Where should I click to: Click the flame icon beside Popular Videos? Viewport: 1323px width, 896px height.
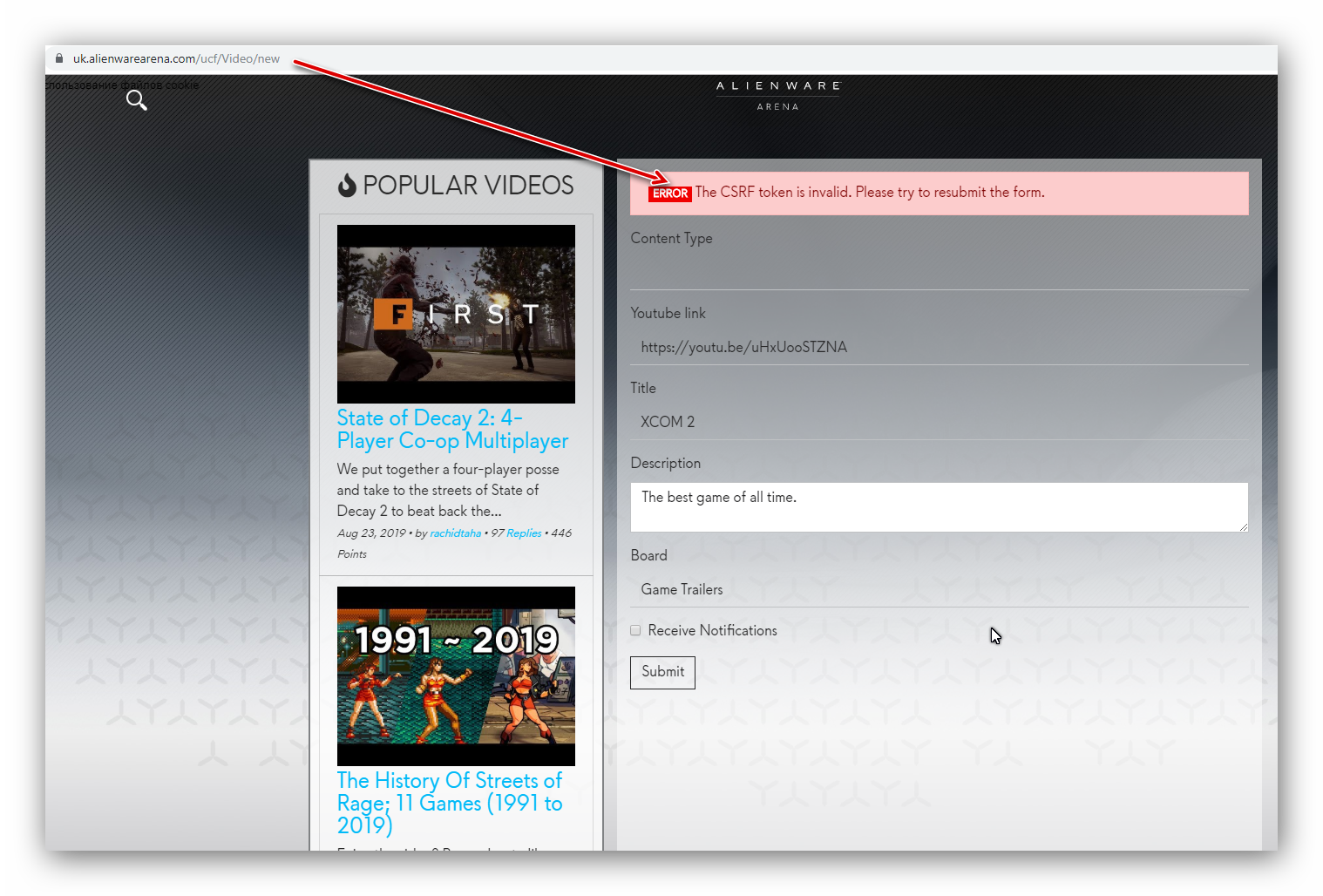tap(347, 185)
